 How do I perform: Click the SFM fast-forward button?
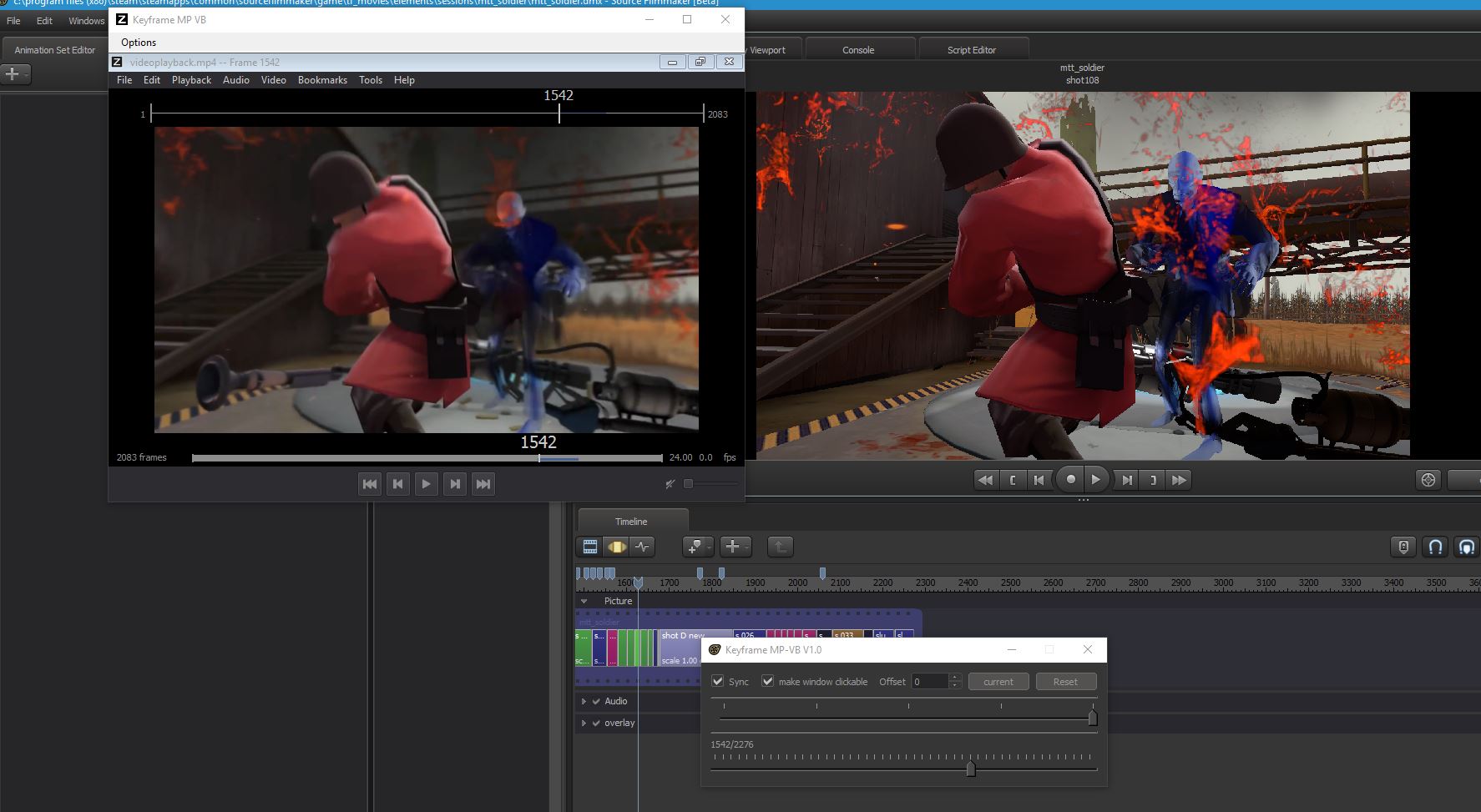[x=1179, y=480]
